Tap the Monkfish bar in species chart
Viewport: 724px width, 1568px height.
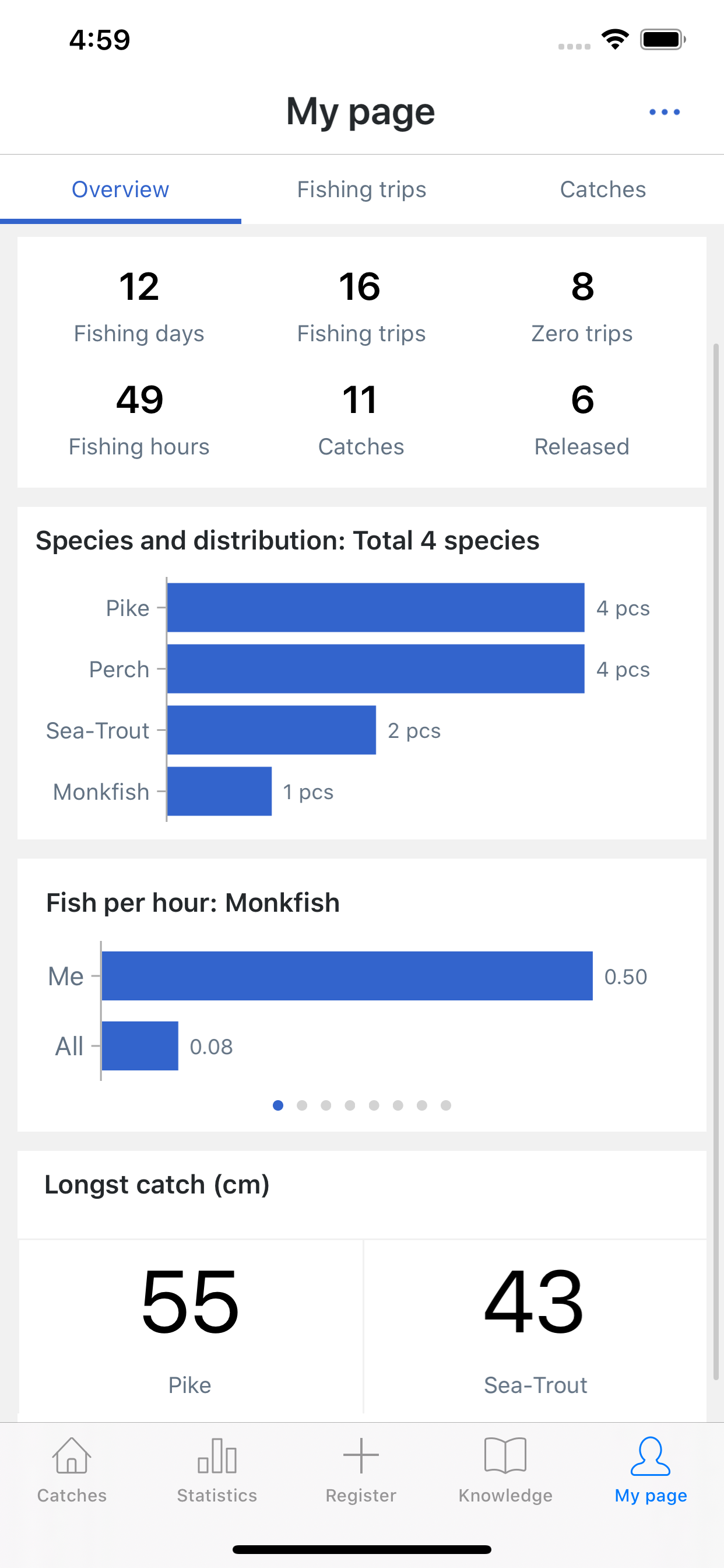click(x=219, y=792)
